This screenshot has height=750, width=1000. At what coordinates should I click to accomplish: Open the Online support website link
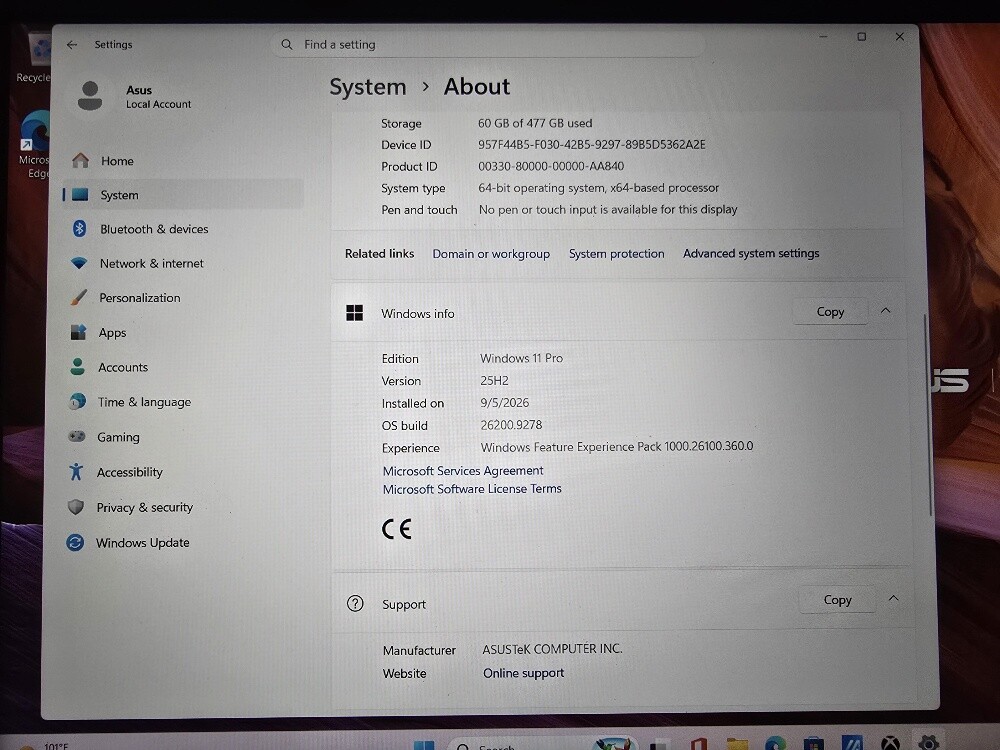(524, 673)
